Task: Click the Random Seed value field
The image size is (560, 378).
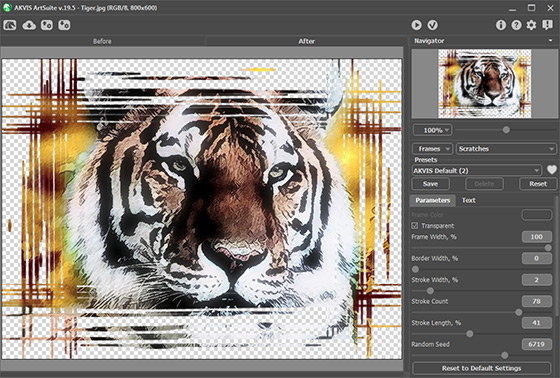Action: point(536,344)
